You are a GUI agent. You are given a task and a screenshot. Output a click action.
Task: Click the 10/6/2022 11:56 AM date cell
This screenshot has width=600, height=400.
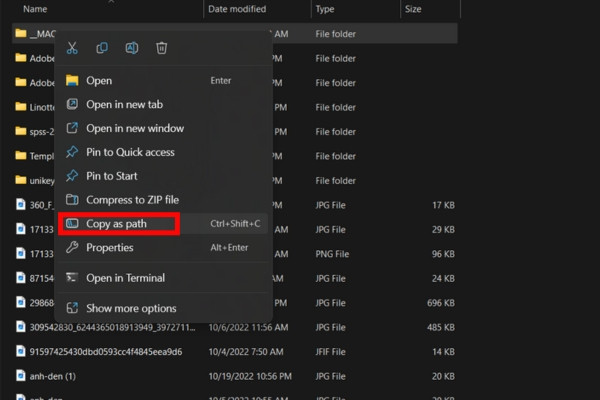pos(248,327)
